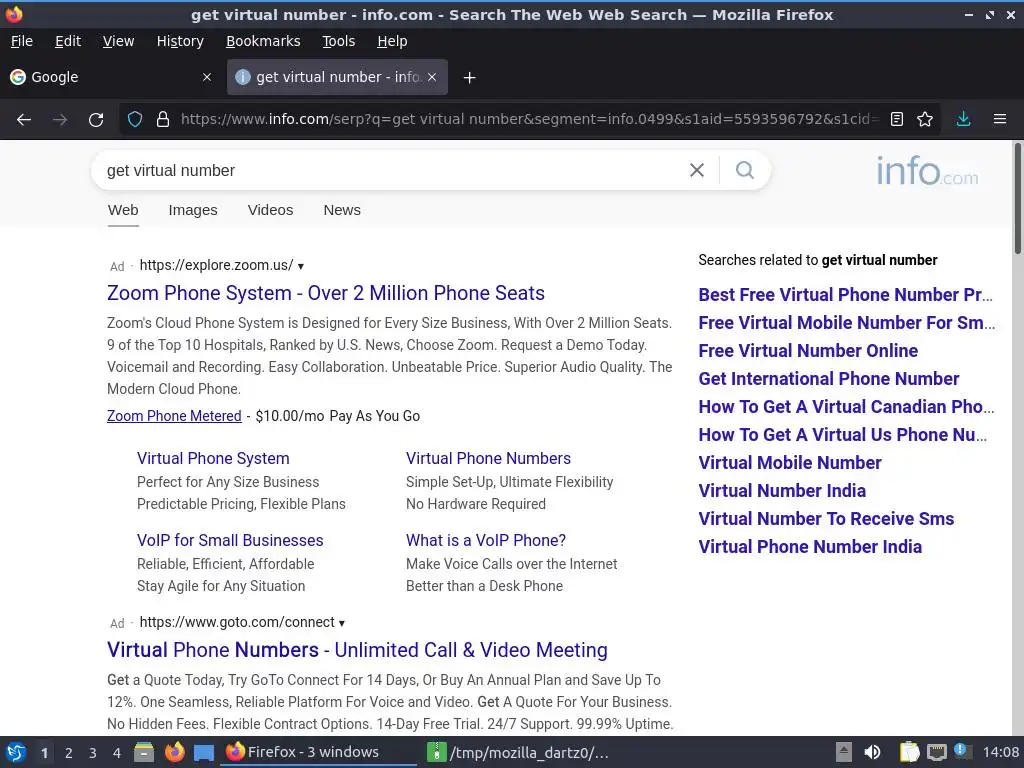This screenshot has width=1024, height=768.
Task: Open the /tmp/mozilla_dartz0 taskbar item
Action: (518, 752)
